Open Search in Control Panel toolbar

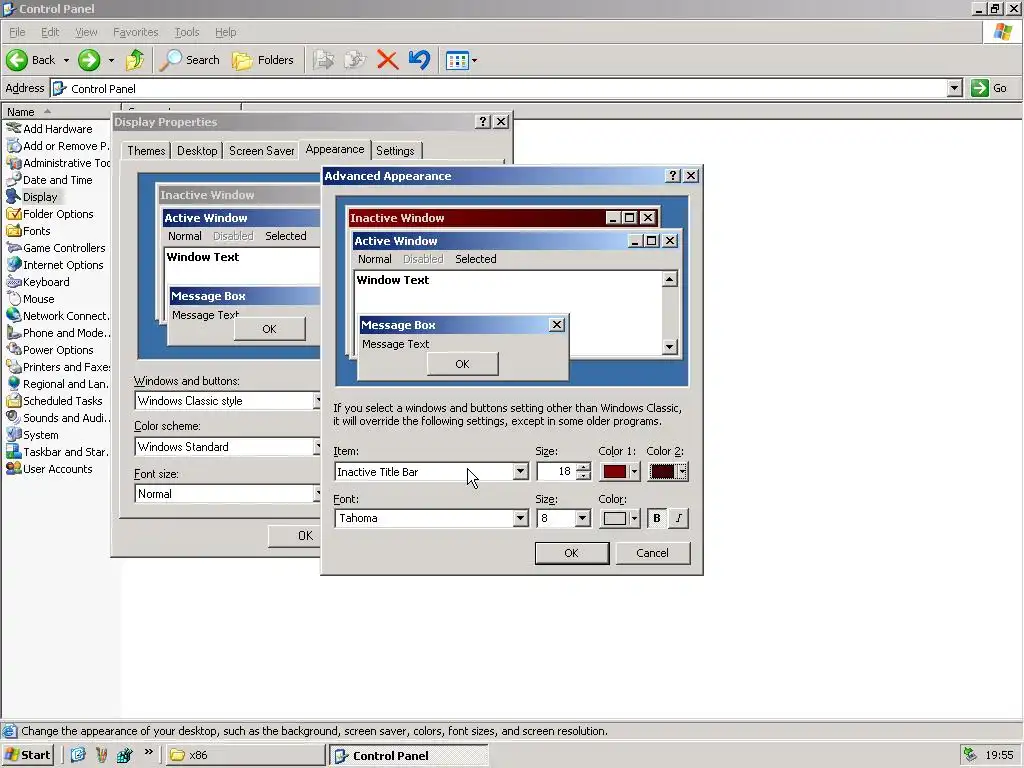click(190, 60)
